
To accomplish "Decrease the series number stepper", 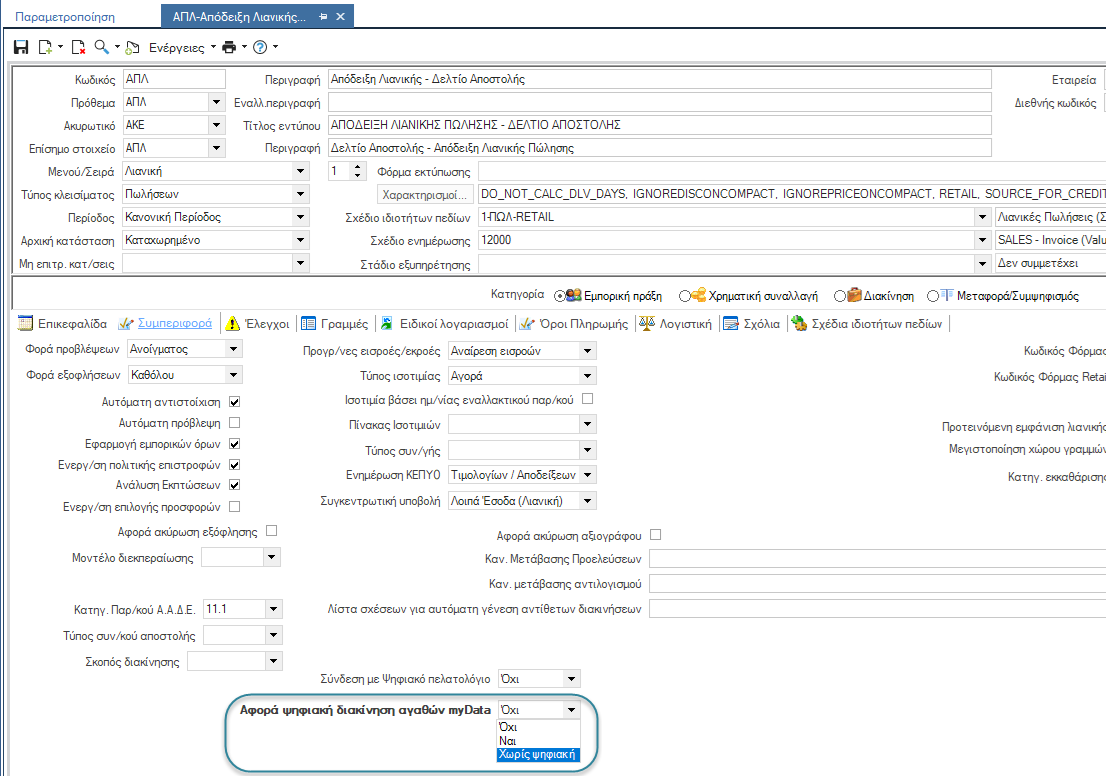I will click(358, 175).
